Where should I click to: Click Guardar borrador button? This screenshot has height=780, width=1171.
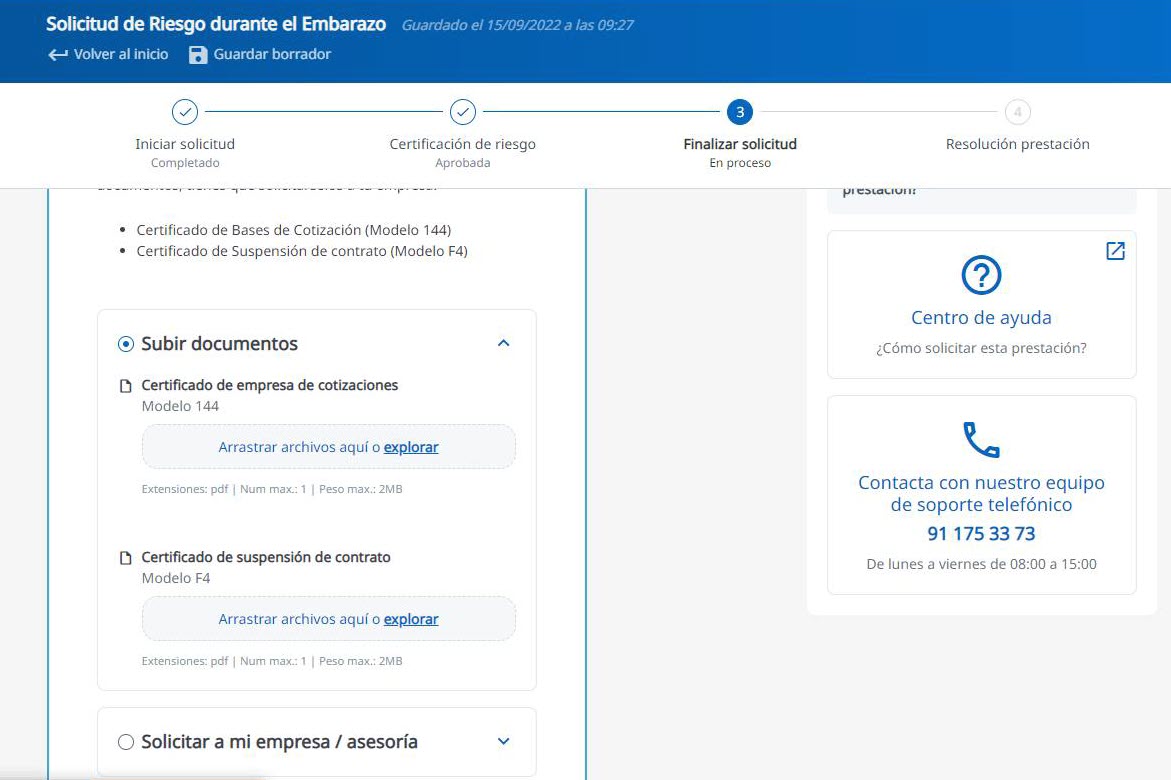[x=272, y=54]
